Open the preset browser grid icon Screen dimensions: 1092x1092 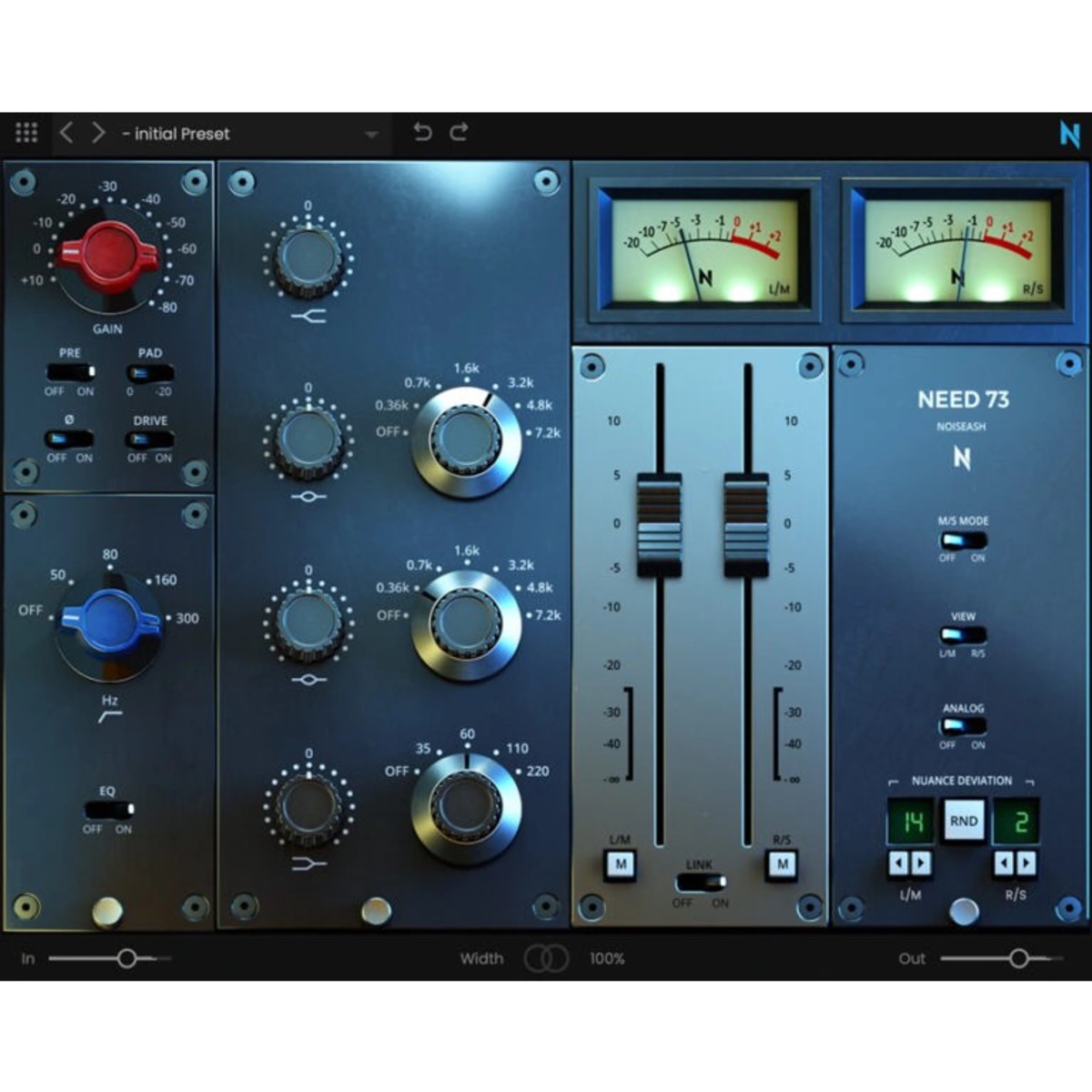[x=26, y=133]
